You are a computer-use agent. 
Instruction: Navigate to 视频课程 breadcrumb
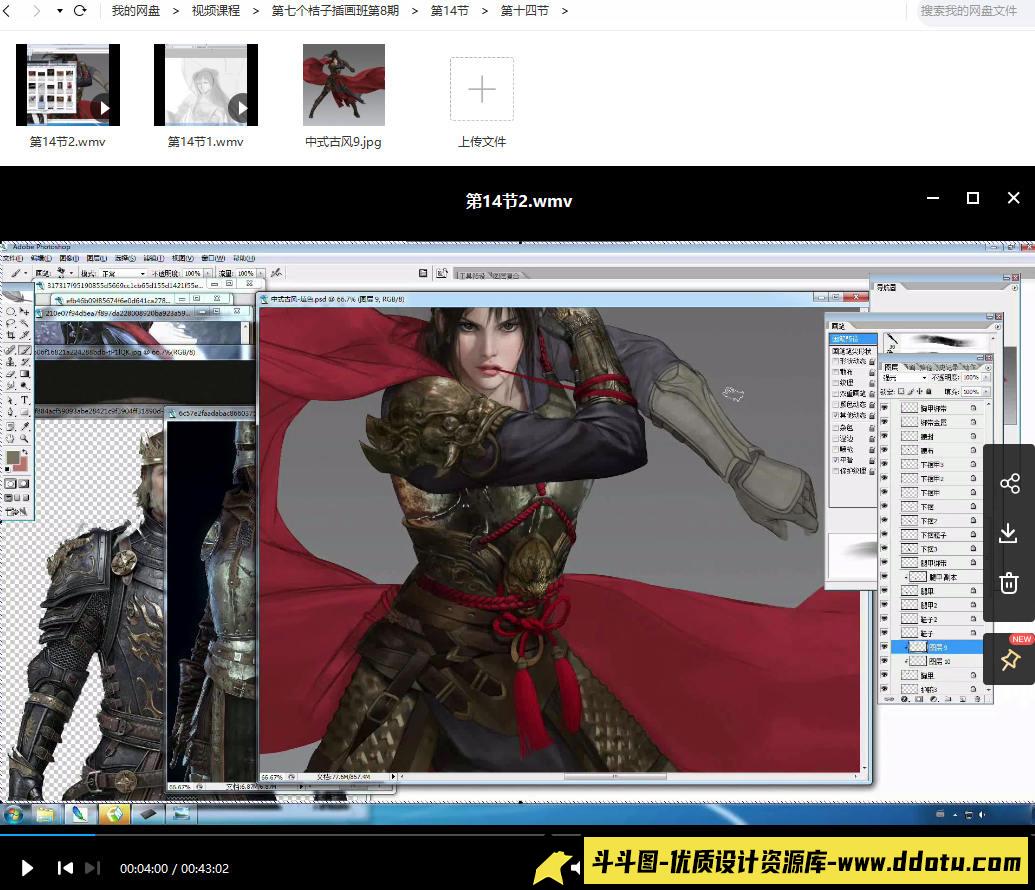pyautogui.click(x=216, y=11)
